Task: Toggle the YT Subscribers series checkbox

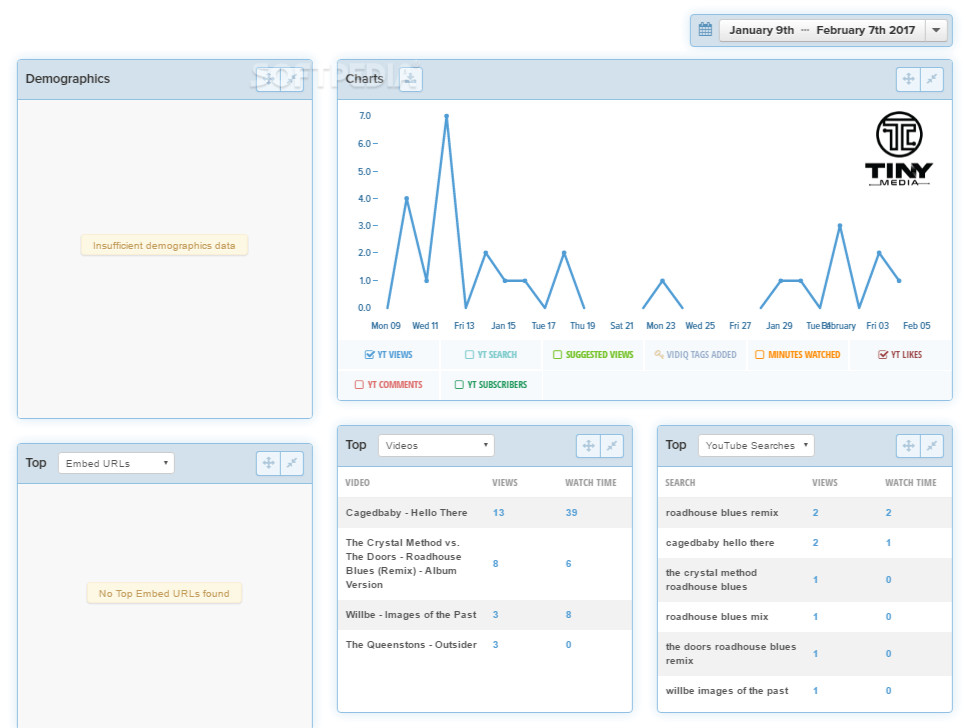Action: click(x=459, y=385)
